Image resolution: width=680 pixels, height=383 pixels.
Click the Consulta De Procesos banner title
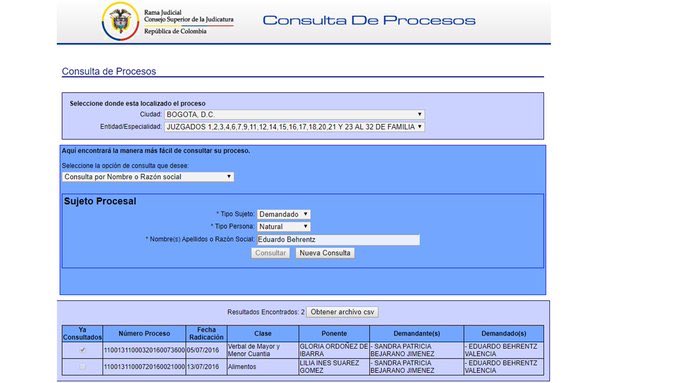pos(369,20)
